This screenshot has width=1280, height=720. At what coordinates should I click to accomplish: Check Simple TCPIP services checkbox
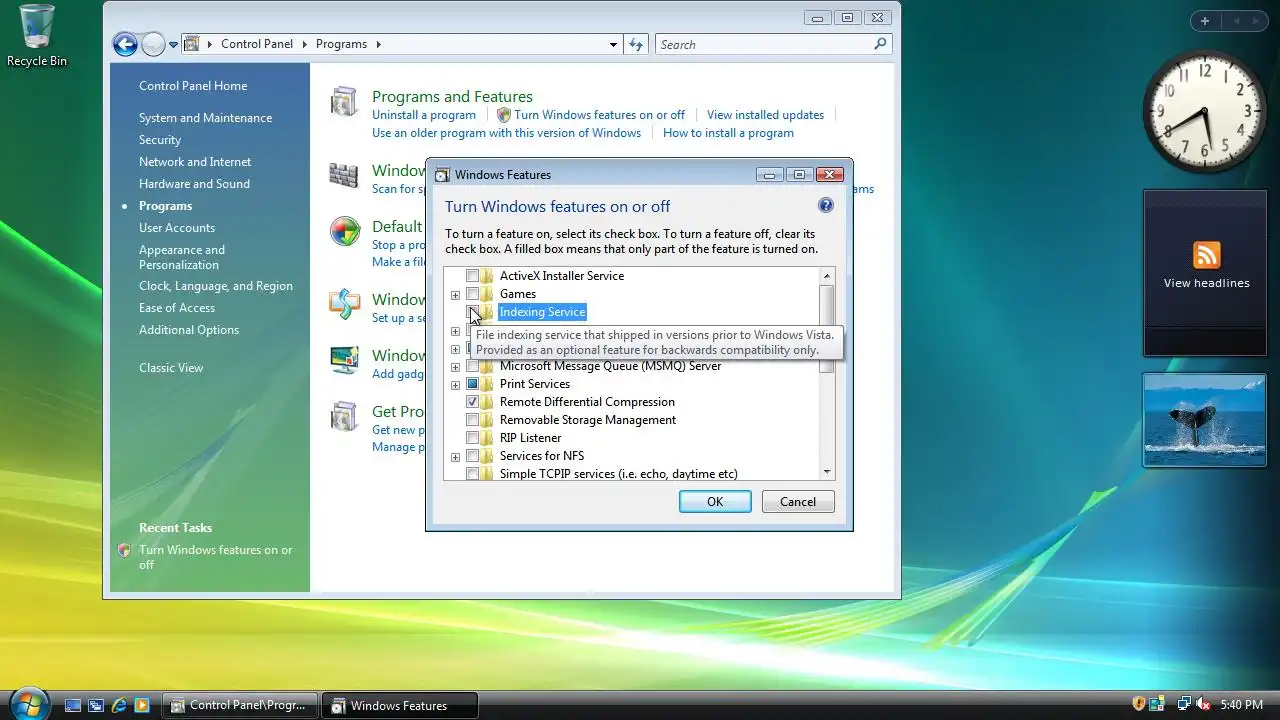[x=472, y=474]
